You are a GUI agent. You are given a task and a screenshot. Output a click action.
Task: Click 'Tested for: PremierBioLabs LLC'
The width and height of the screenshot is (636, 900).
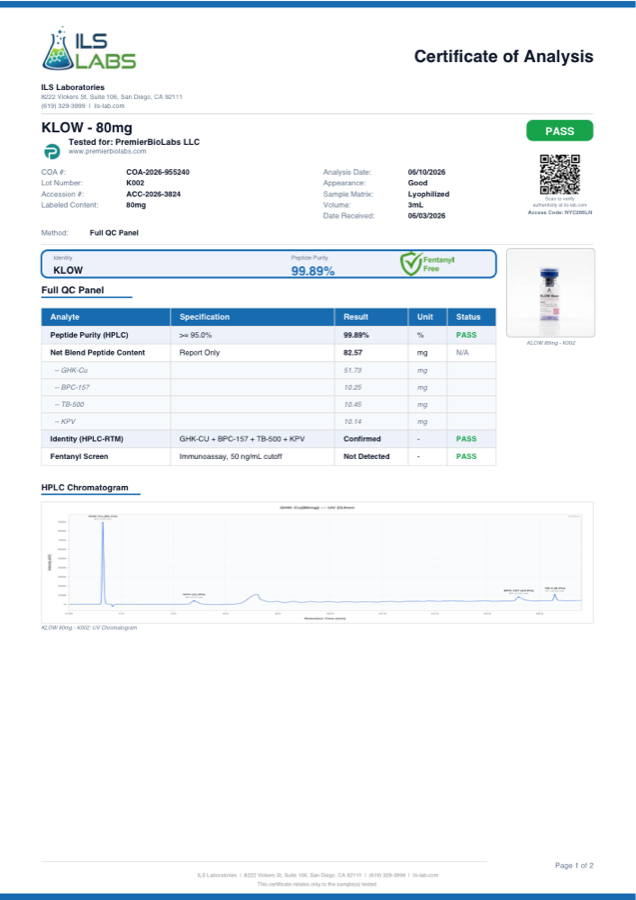tap(134, 142)
